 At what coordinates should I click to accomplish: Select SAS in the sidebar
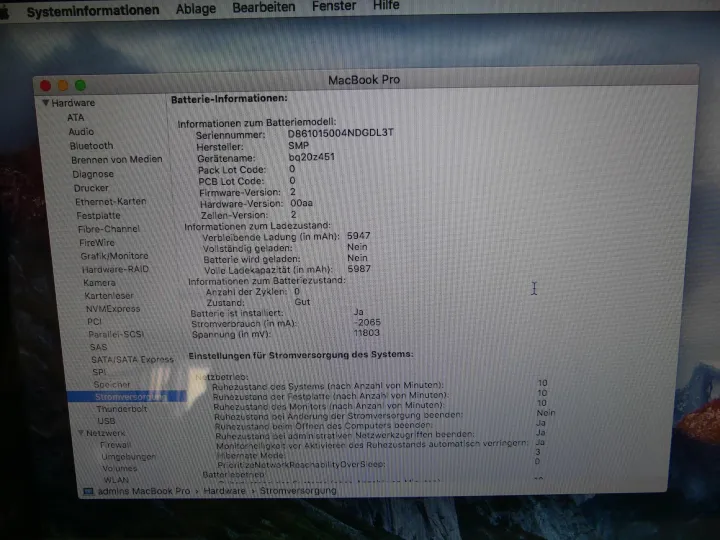(98, 347)
